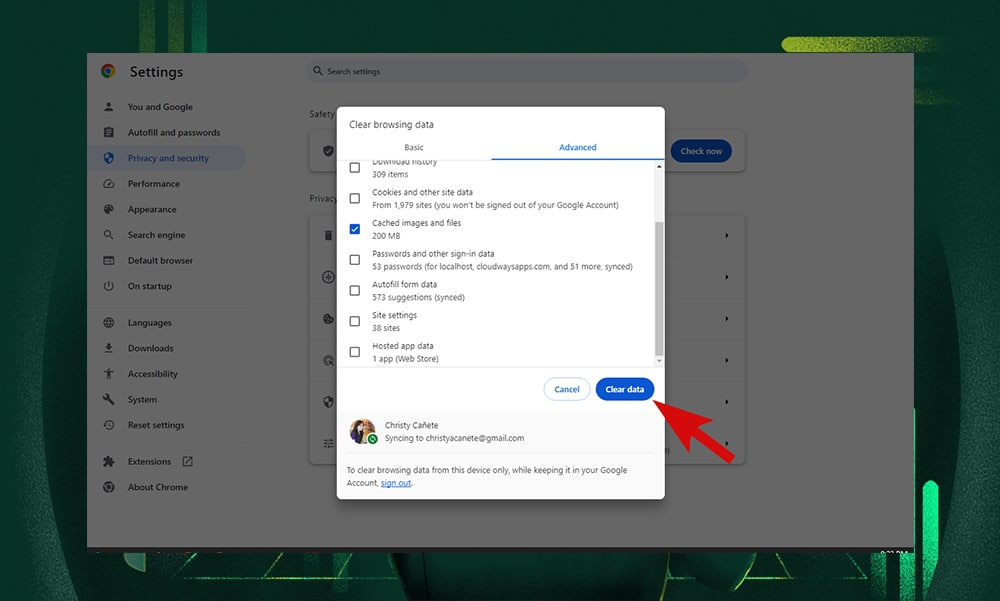Tick the Autofill form data checkbox

click(355, 291)
